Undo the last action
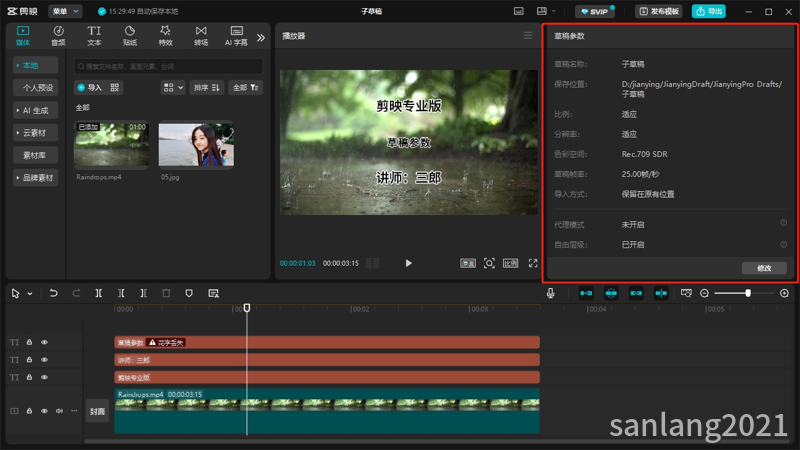This screenshot has width=800, height=450. click(x=53, y=293)
